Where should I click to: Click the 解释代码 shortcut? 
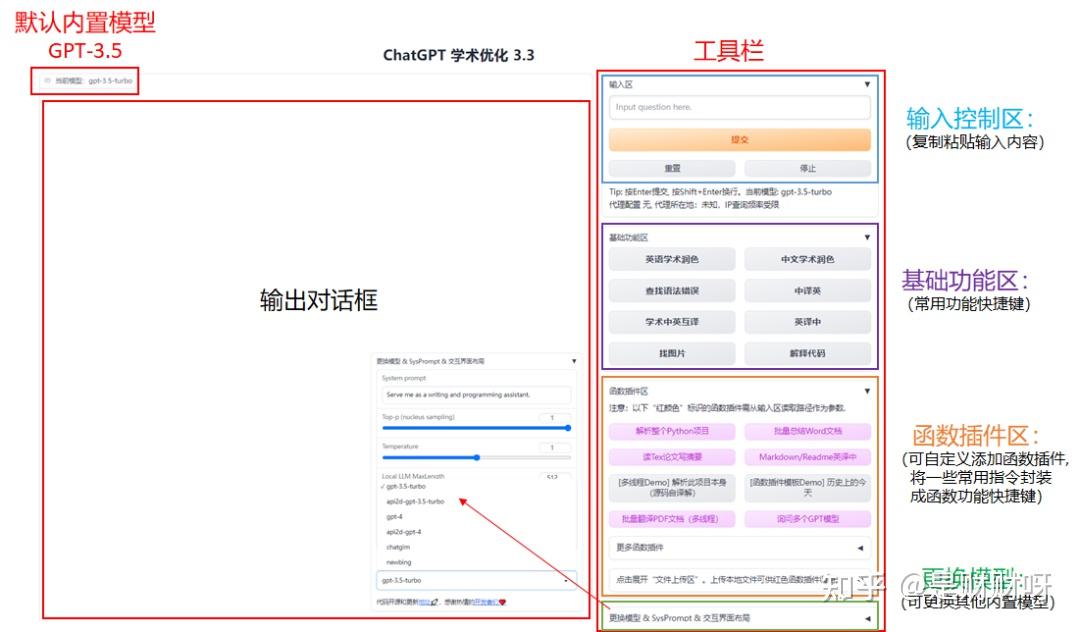(x=808, y=353)
